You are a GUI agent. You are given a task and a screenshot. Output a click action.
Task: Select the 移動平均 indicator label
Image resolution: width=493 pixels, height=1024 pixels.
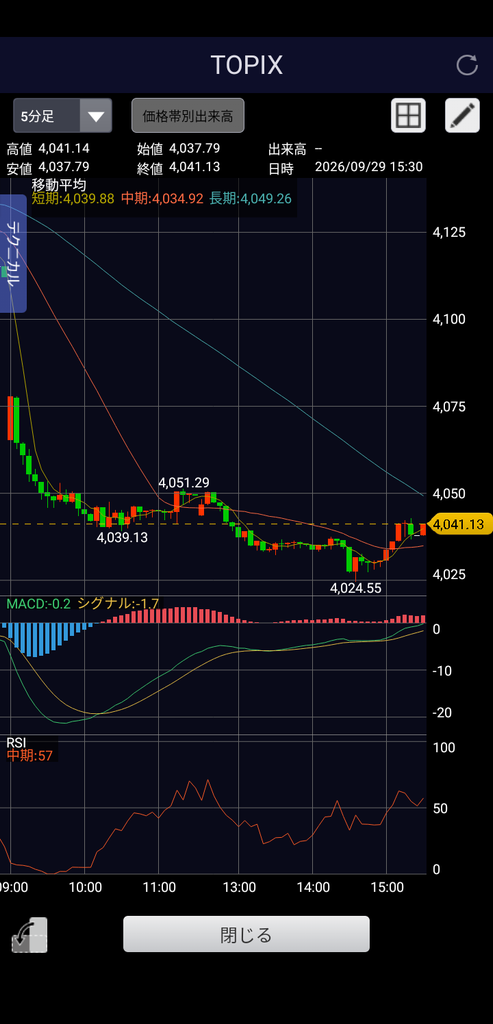pyautogui.click(x=59, y=185)
